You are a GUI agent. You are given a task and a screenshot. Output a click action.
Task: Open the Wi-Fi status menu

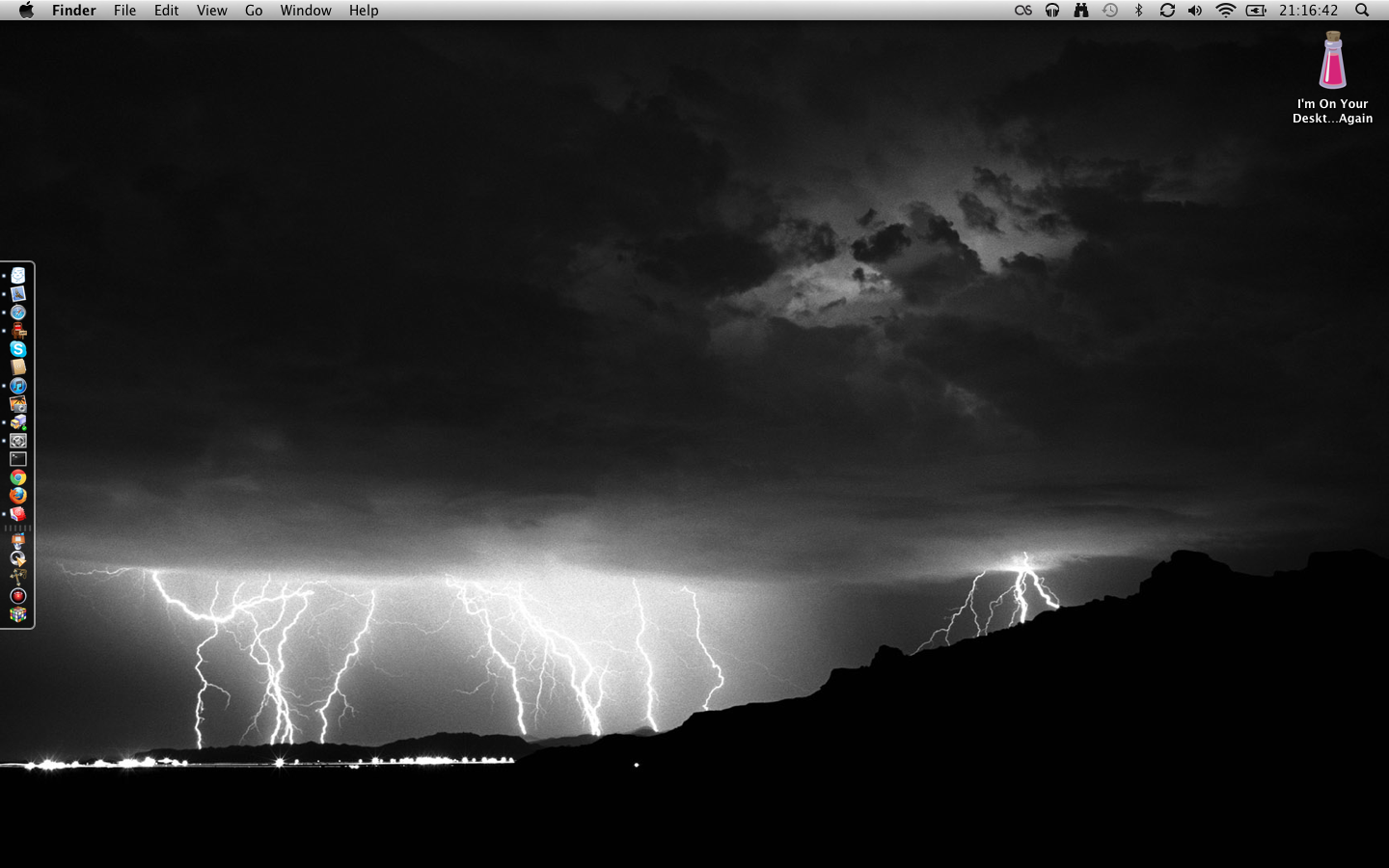coord(1225,11)
